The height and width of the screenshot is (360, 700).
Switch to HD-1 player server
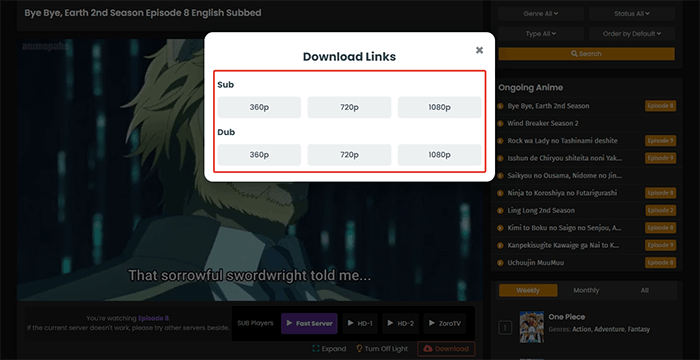coord(360,323)
